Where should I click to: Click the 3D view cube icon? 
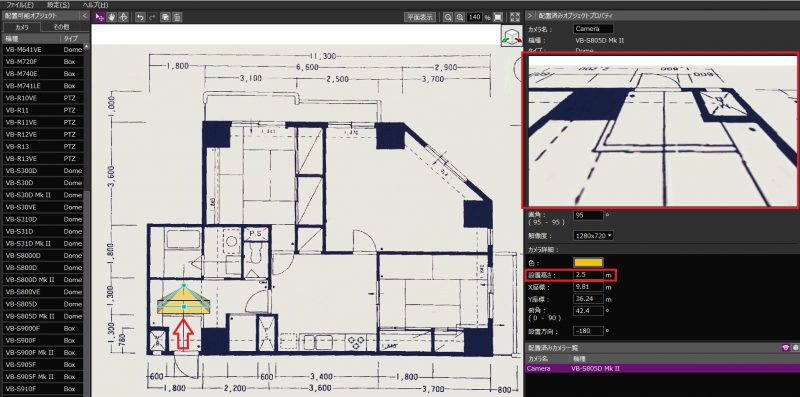pos(512,36)
